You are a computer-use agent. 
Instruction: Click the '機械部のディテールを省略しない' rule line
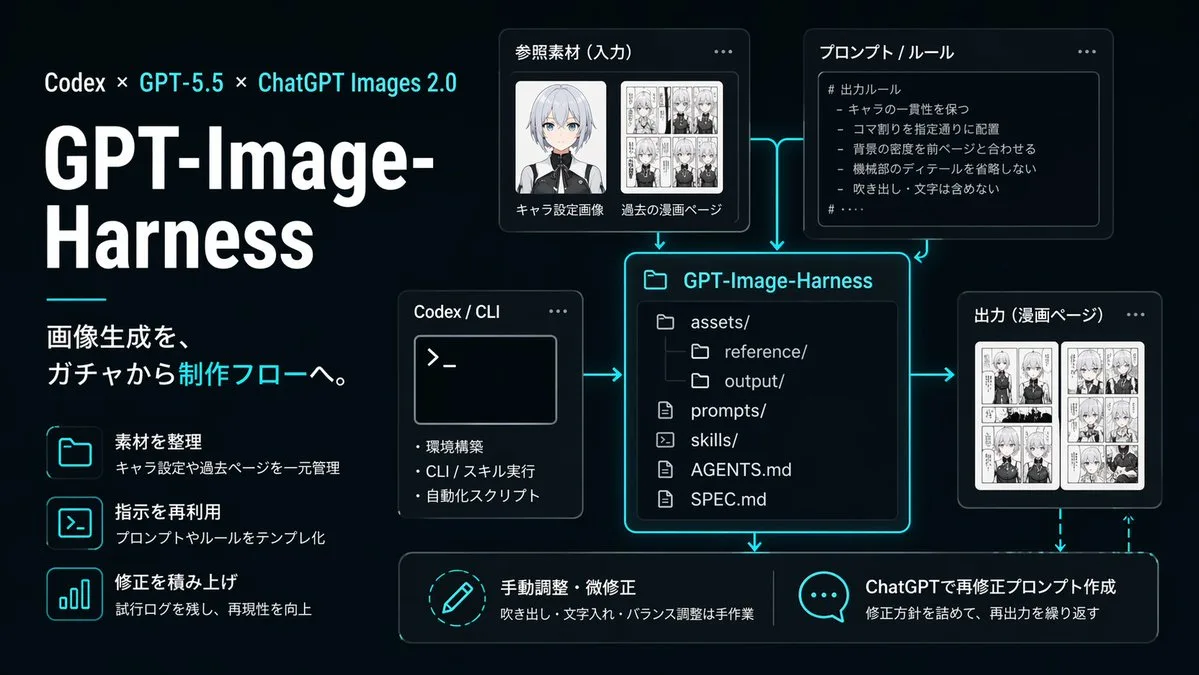(x=936, y=169)
